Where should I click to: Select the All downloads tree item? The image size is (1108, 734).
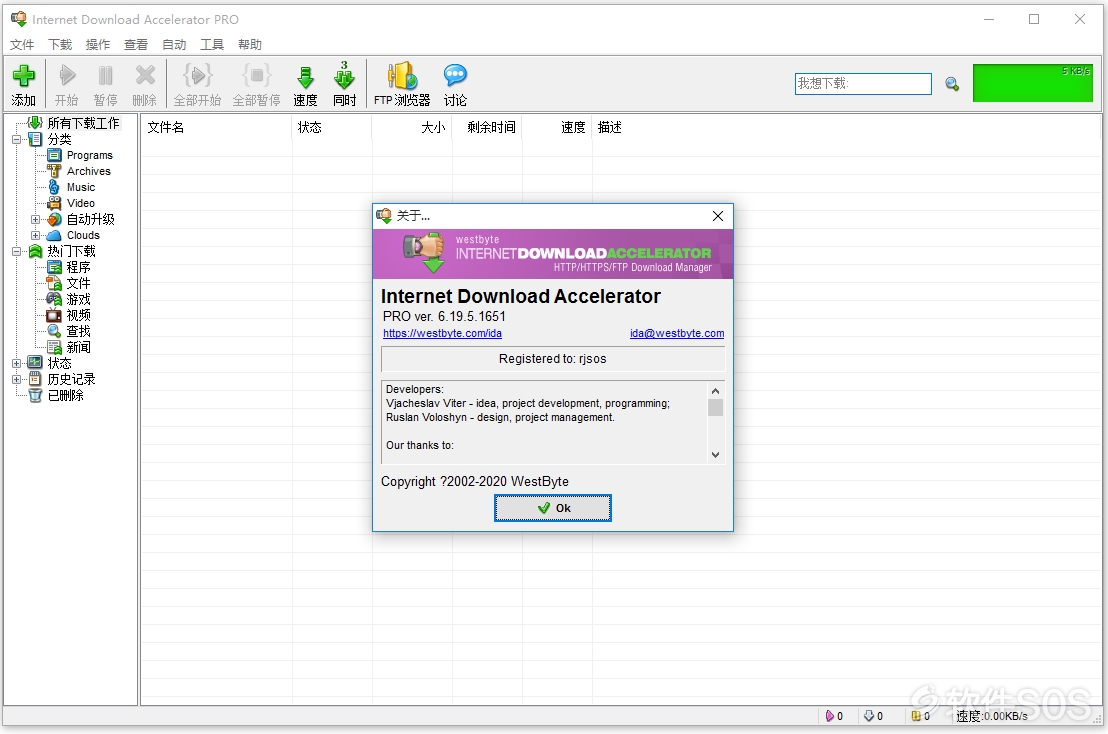tap(83, 123)
